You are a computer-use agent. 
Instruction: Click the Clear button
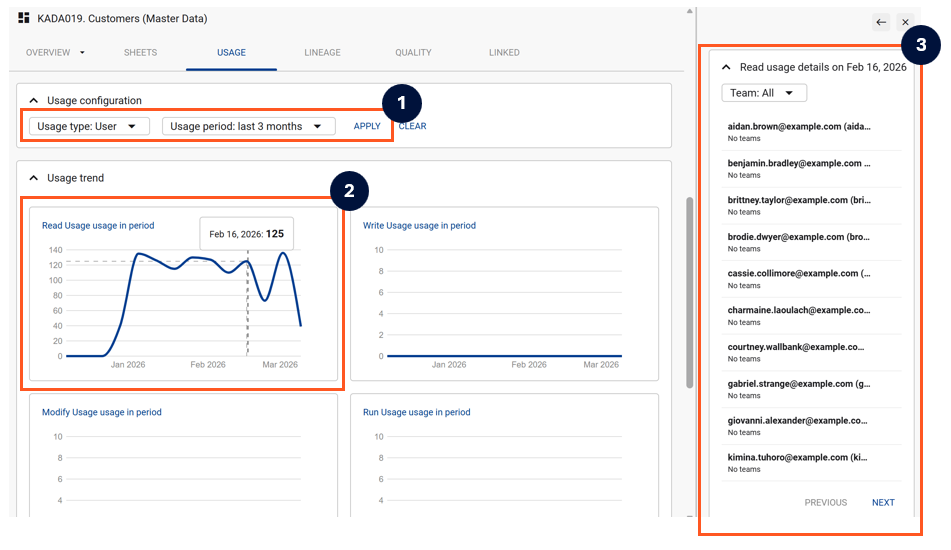(412, 126)
